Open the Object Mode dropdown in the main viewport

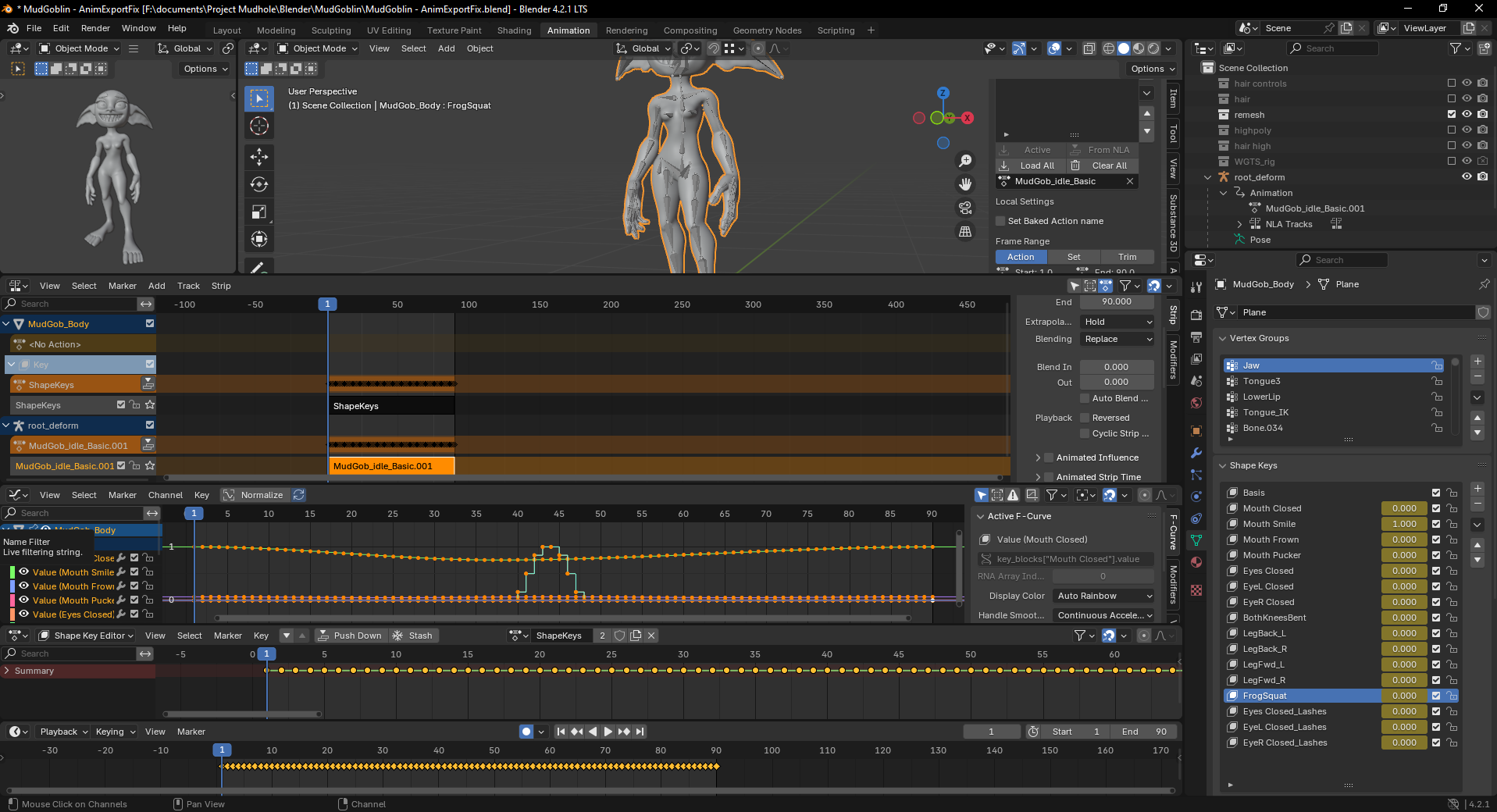coord(318,48)
